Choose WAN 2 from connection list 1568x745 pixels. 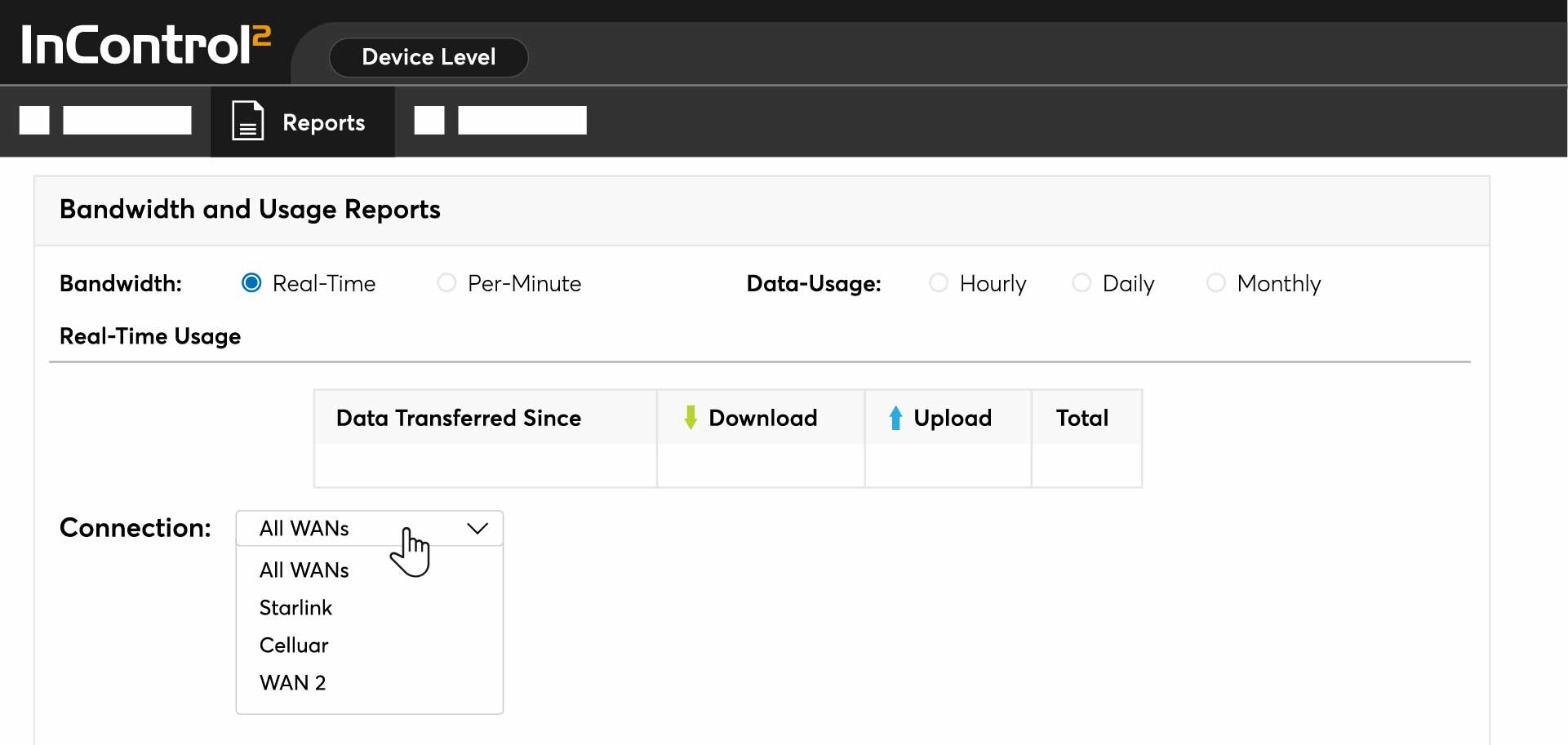[292, 683]
